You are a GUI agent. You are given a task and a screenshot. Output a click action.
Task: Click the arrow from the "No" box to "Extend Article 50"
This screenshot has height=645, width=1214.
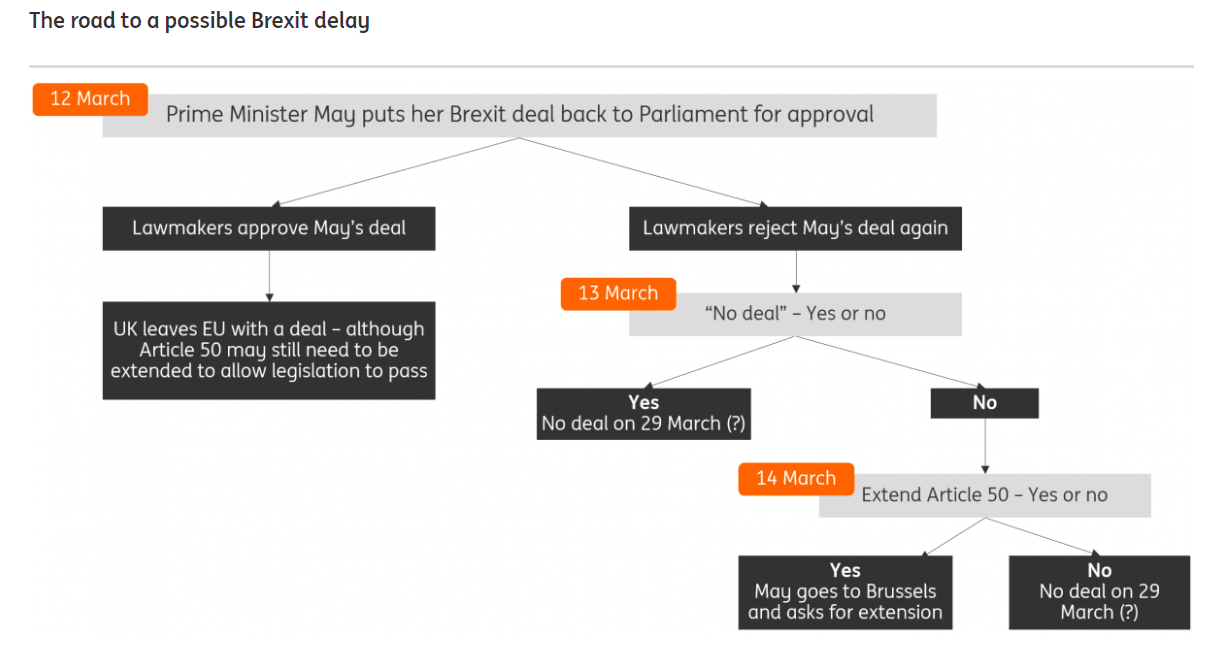(x=985, y=445)
